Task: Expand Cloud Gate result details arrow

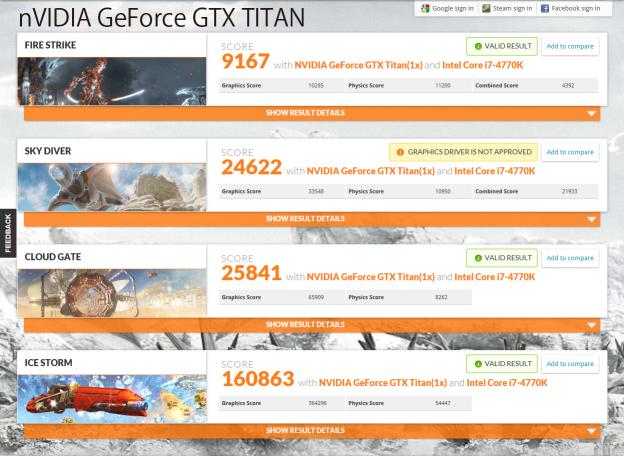Action: [591, 325]
